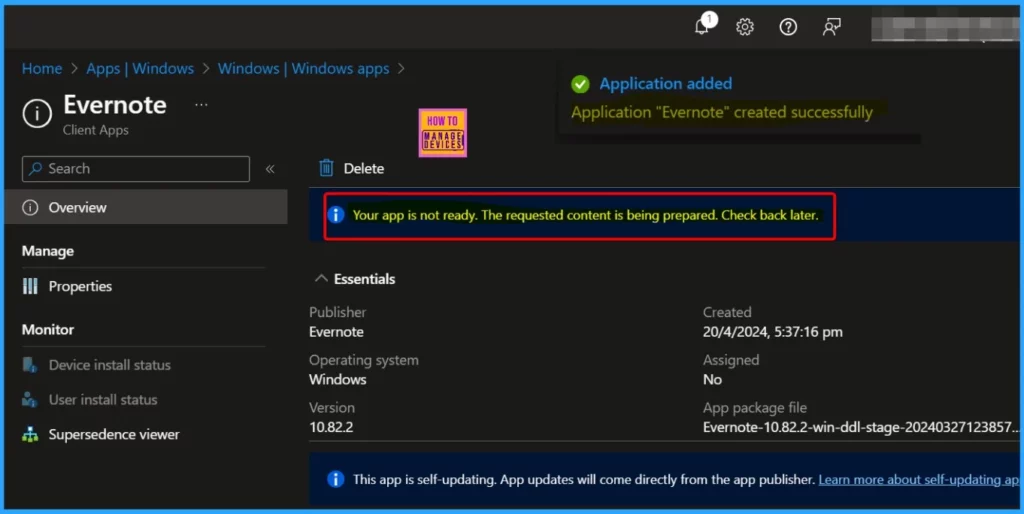Open User install status
The height and width of the screenshot is (514, 1024).
coord(103,400)
